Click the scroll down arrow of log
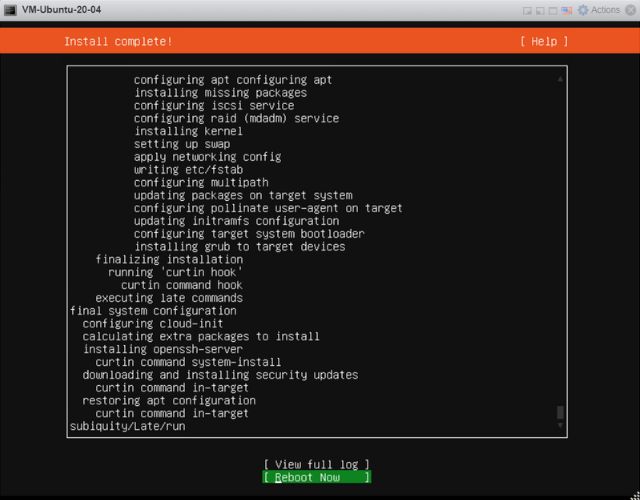 point(560,425)
